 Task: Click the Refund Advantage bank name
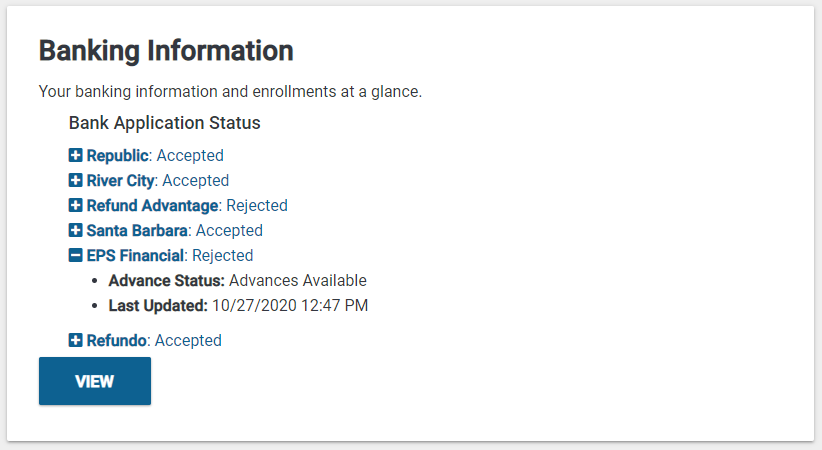pos(152,206)
